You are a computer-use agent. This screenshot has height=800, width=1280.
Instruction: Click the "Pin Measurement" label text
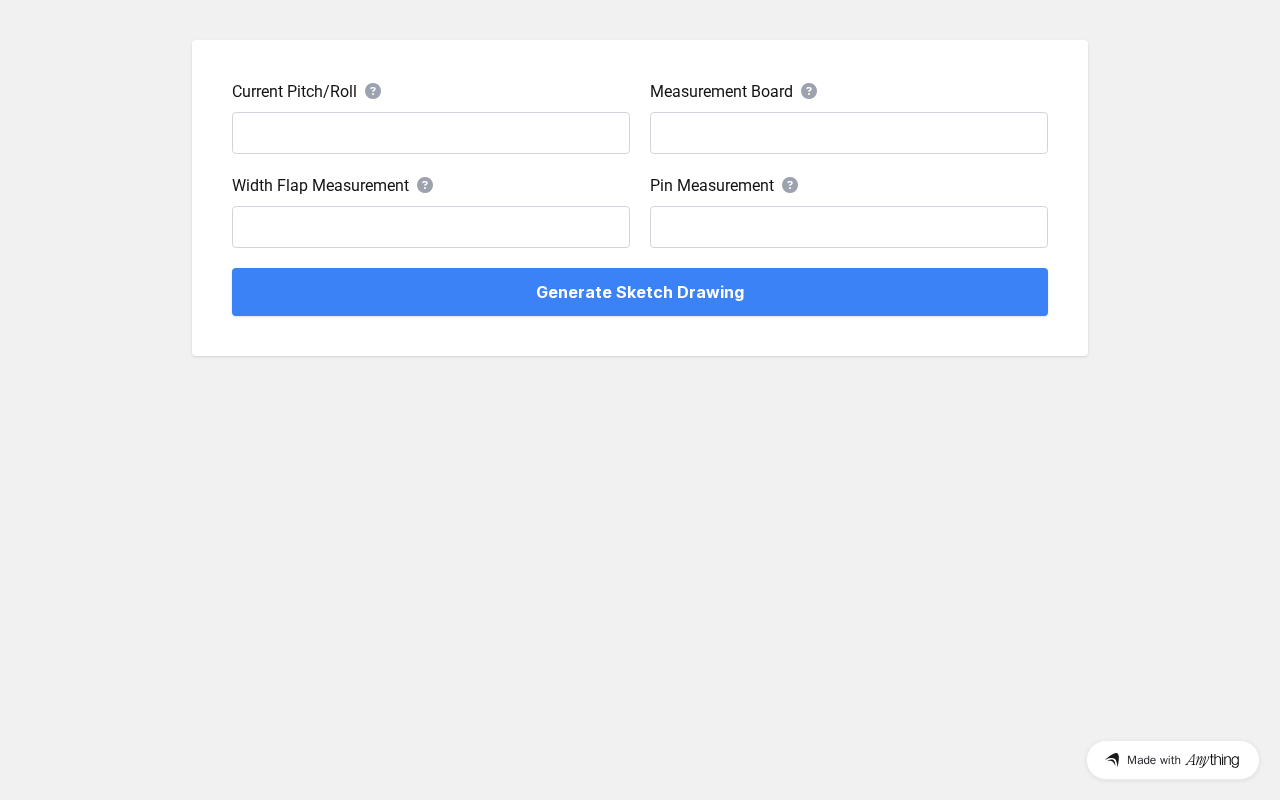click(x=712, y=186)
